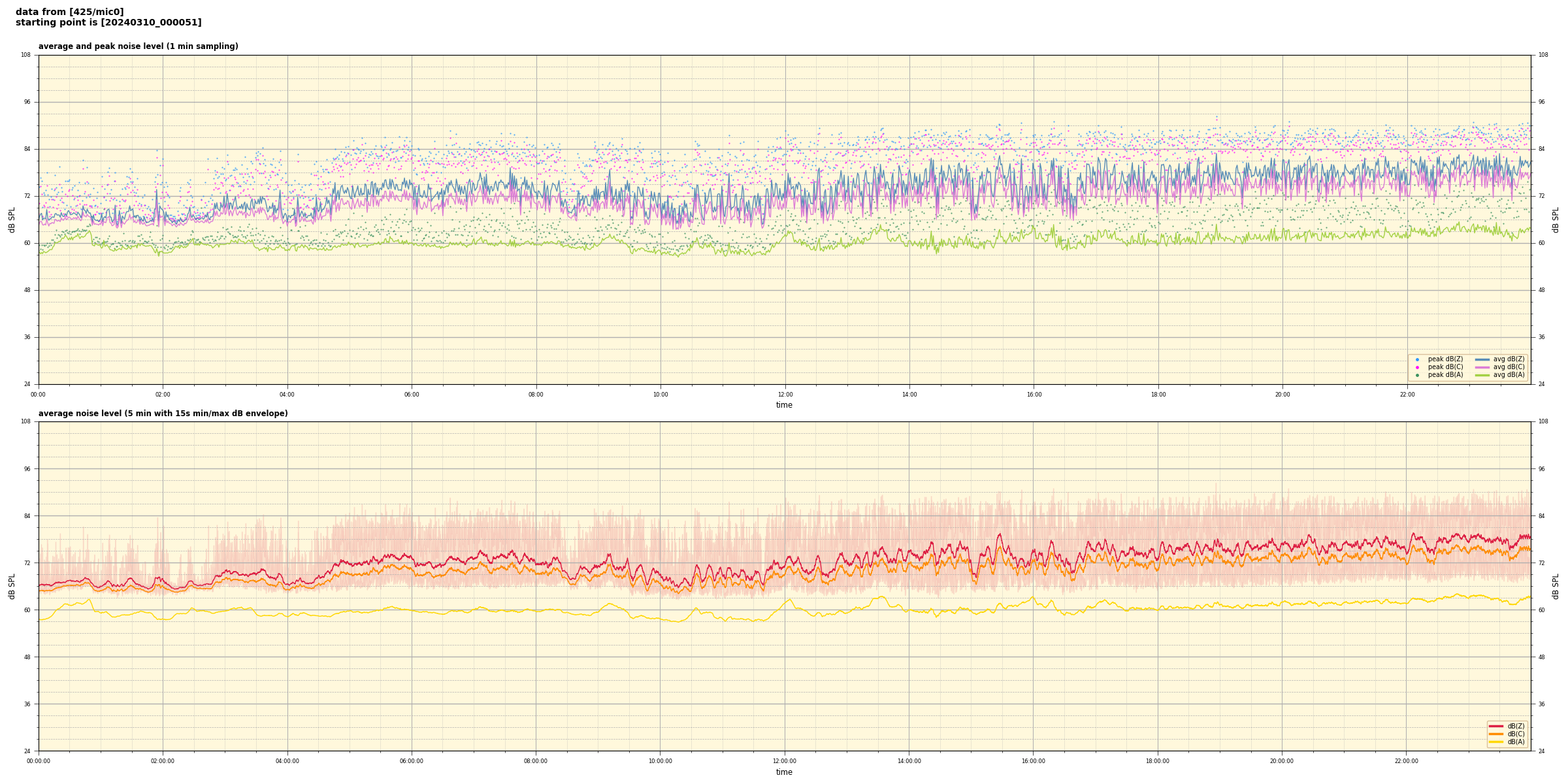Image resolution: width=1568 pixels, height=784 pixels.
Task: Click the 108 tick at upper chart's top-left
Action: click(x=26, y=55)
